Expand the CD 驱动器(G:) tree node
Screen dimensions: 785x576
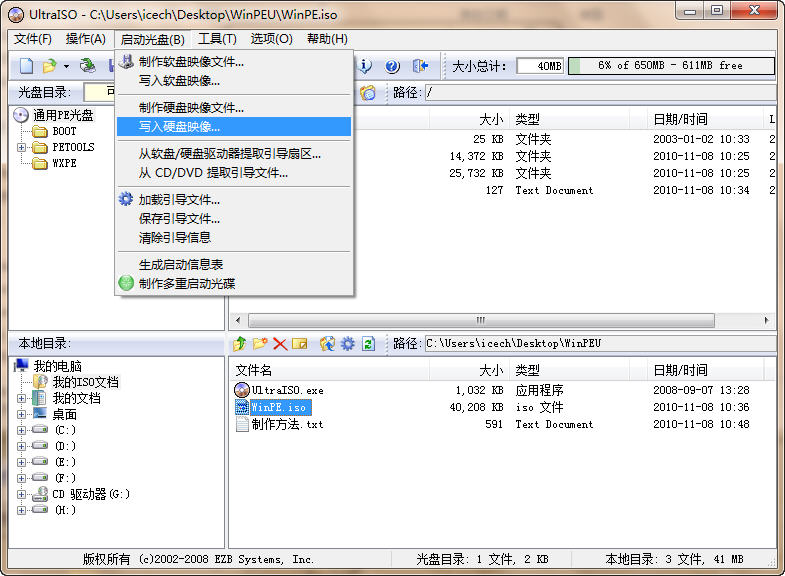(22, 494)
